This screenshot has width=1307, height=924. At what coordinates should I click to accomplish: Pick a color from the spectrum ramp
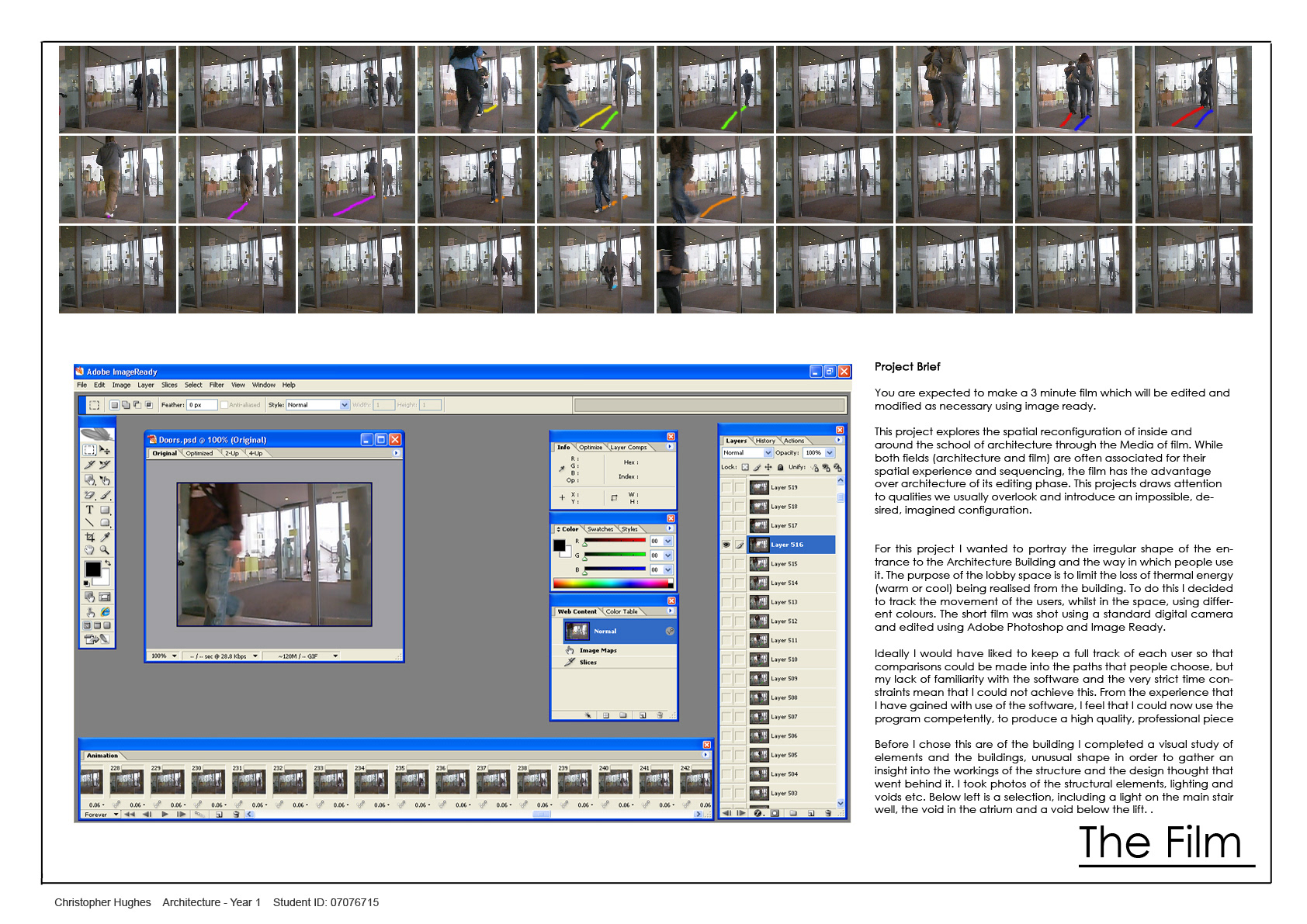(x=612, y=583)
